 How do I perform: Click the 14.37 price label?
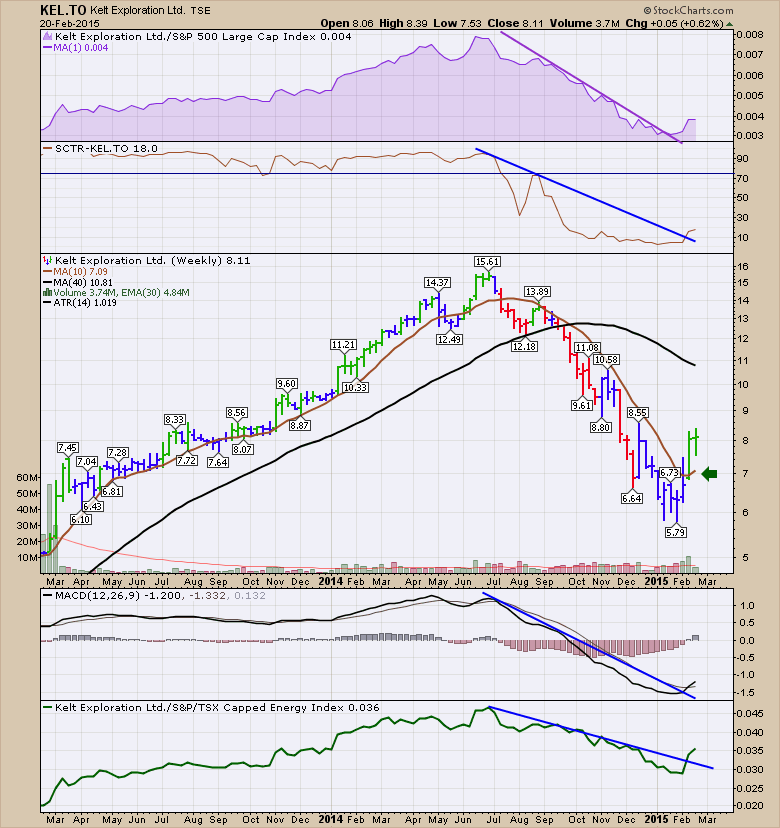point(437,283)
